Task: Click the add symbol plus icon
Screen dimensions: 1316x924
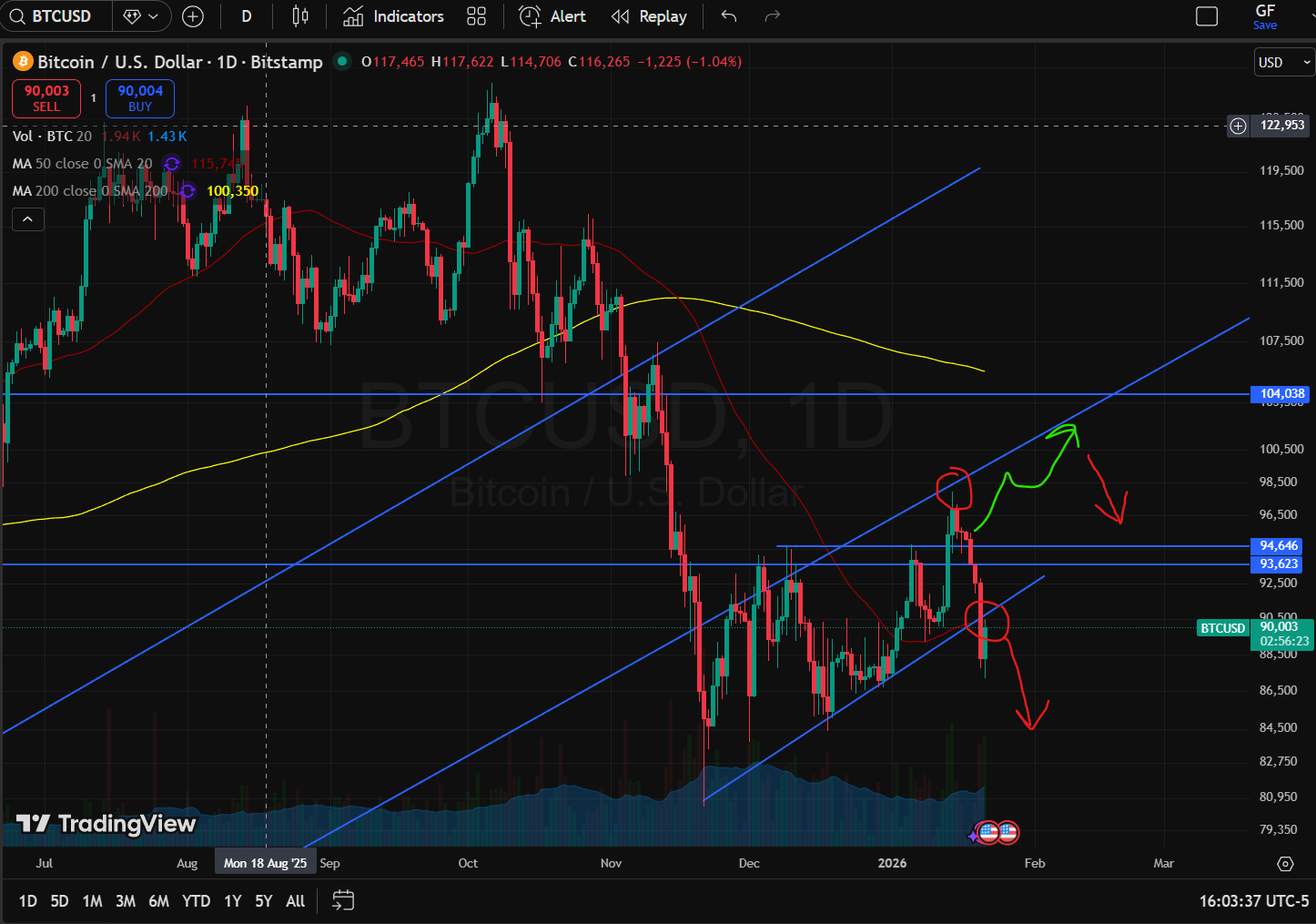Action: (193, 16)
